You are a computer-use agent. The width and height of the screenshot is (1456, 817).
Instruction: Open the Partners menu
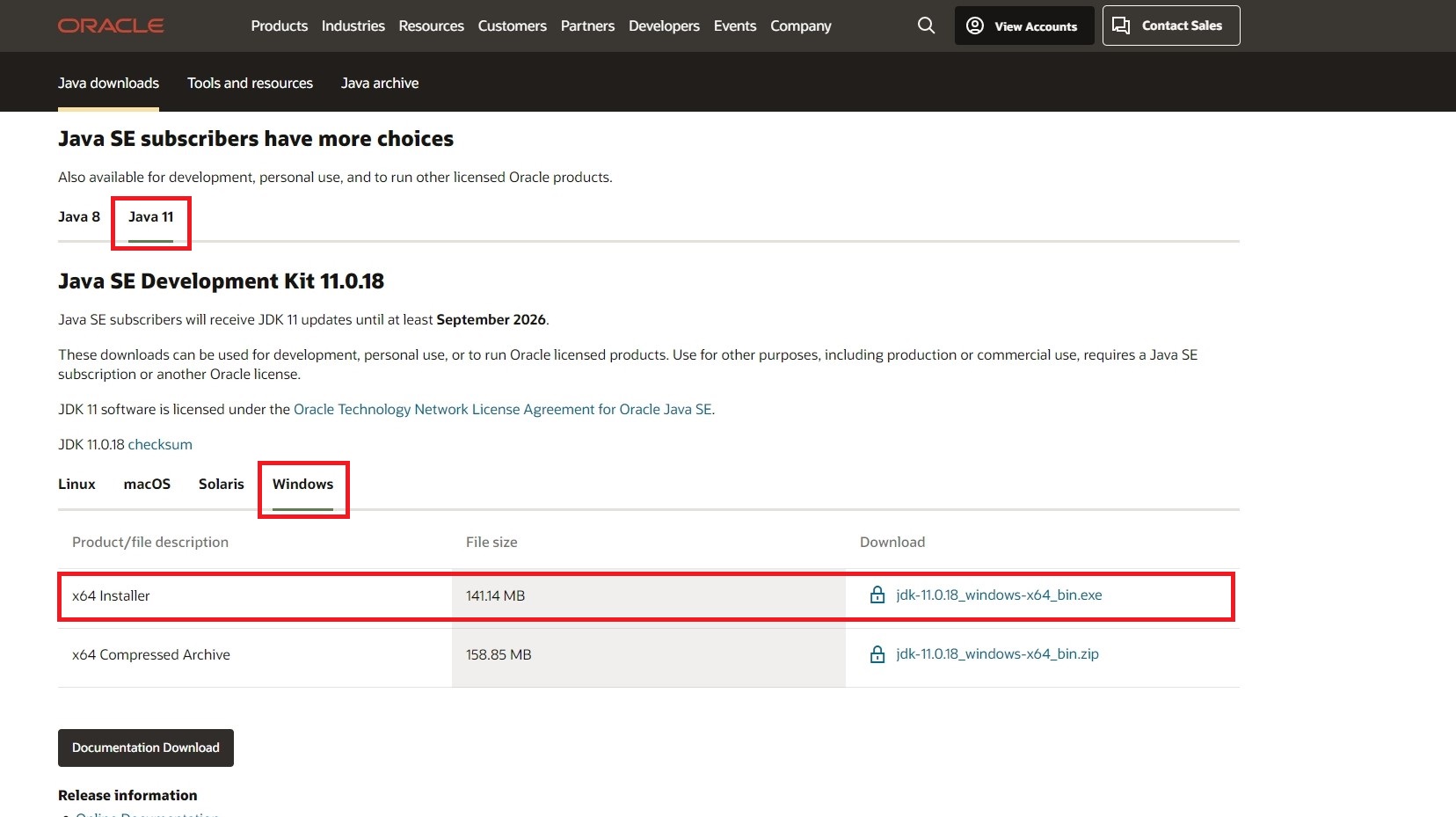click(587, 26)
